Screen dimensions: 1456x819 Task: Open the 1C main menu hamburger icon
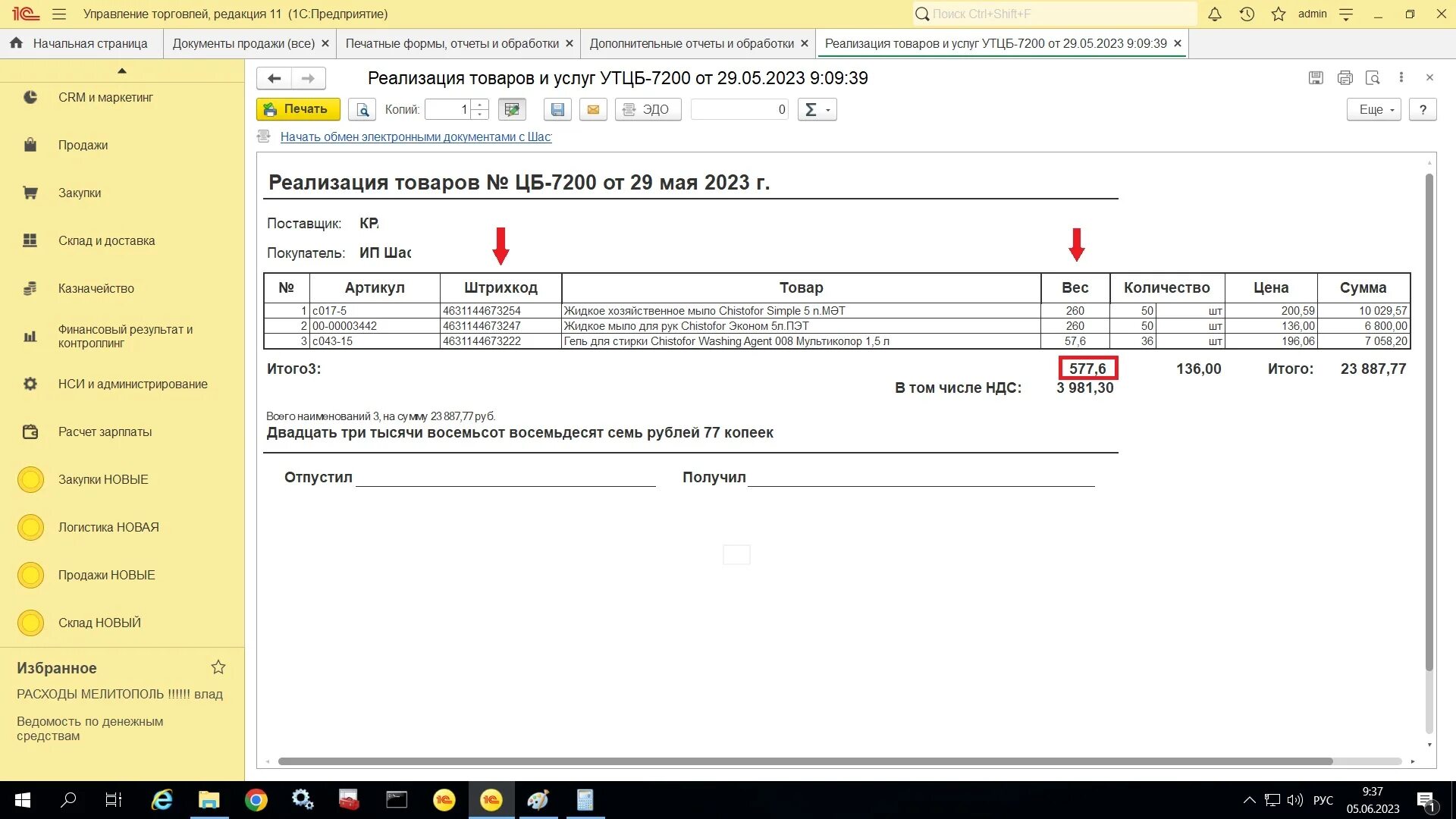[59, 14]
